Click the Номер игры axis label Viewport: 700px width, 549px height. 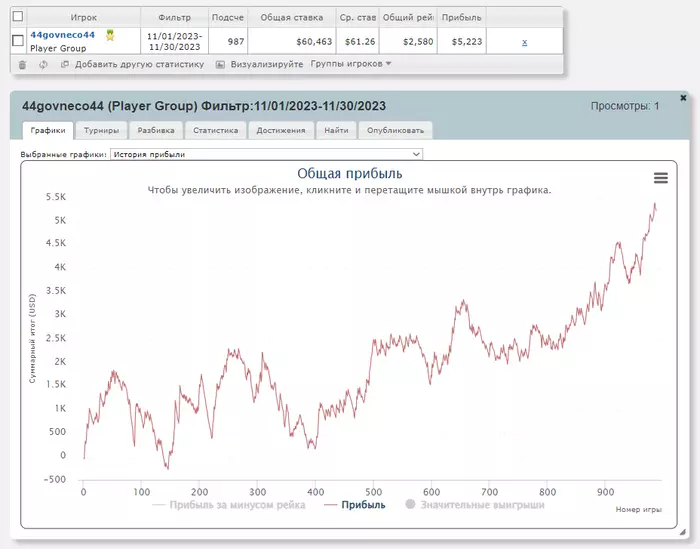pyautogui.click(x=638, y=509)
